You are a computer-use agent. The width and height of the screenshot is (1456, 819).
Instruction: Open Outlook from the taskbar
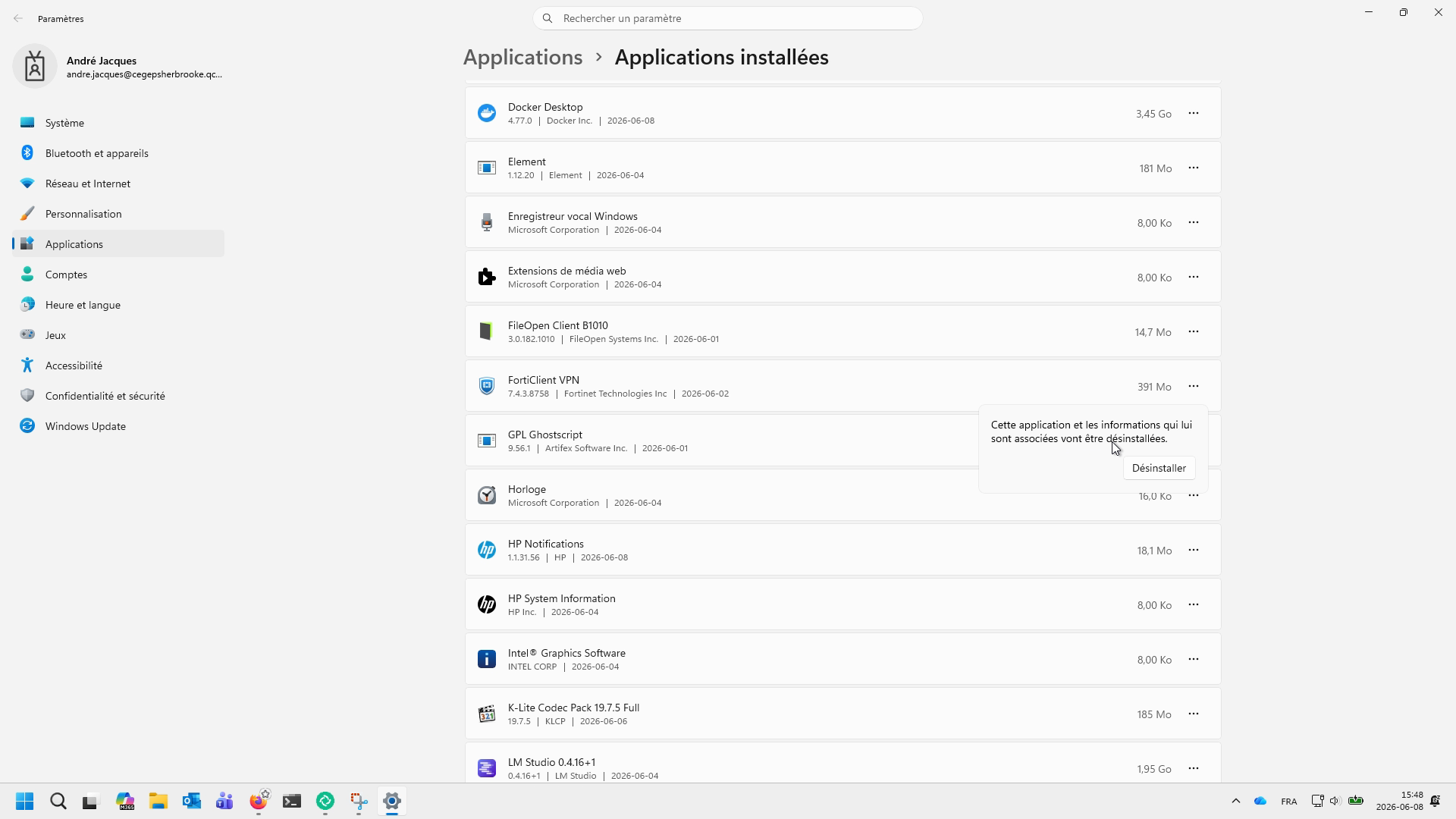tap(191, 801)
